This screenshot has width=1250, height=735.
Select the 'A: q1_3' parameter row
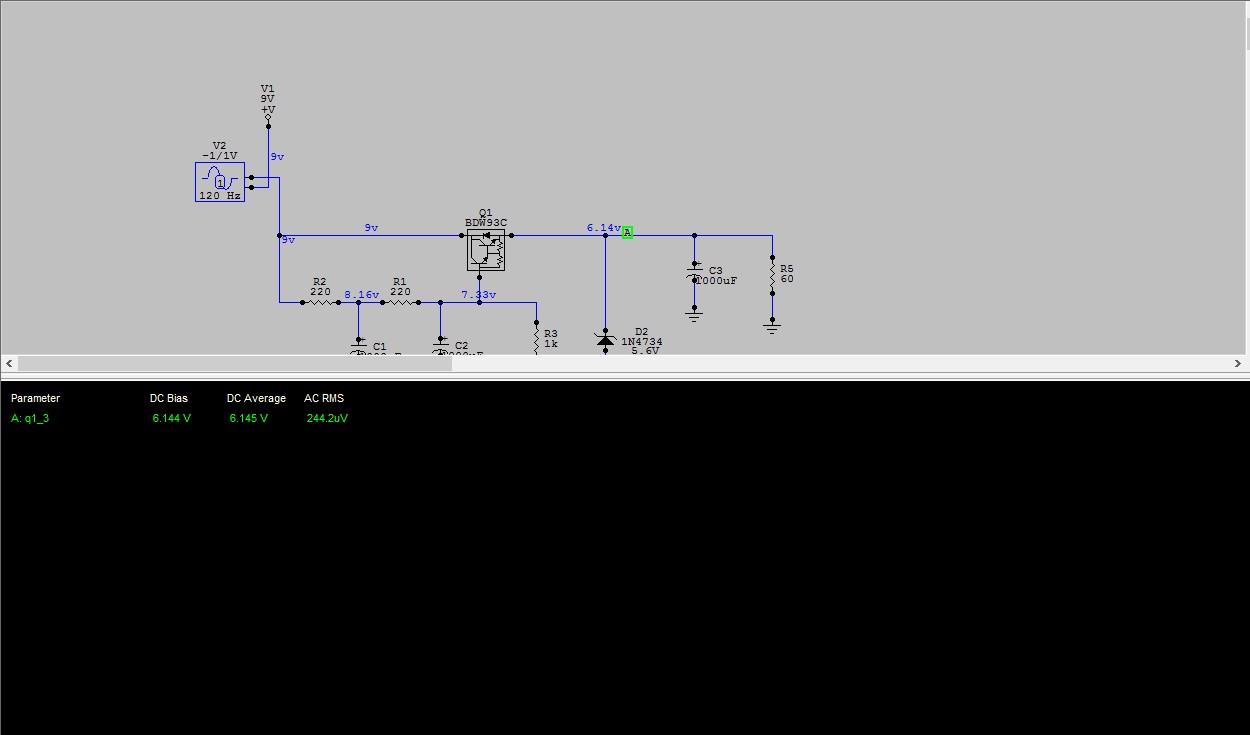(x=180, y=418)
